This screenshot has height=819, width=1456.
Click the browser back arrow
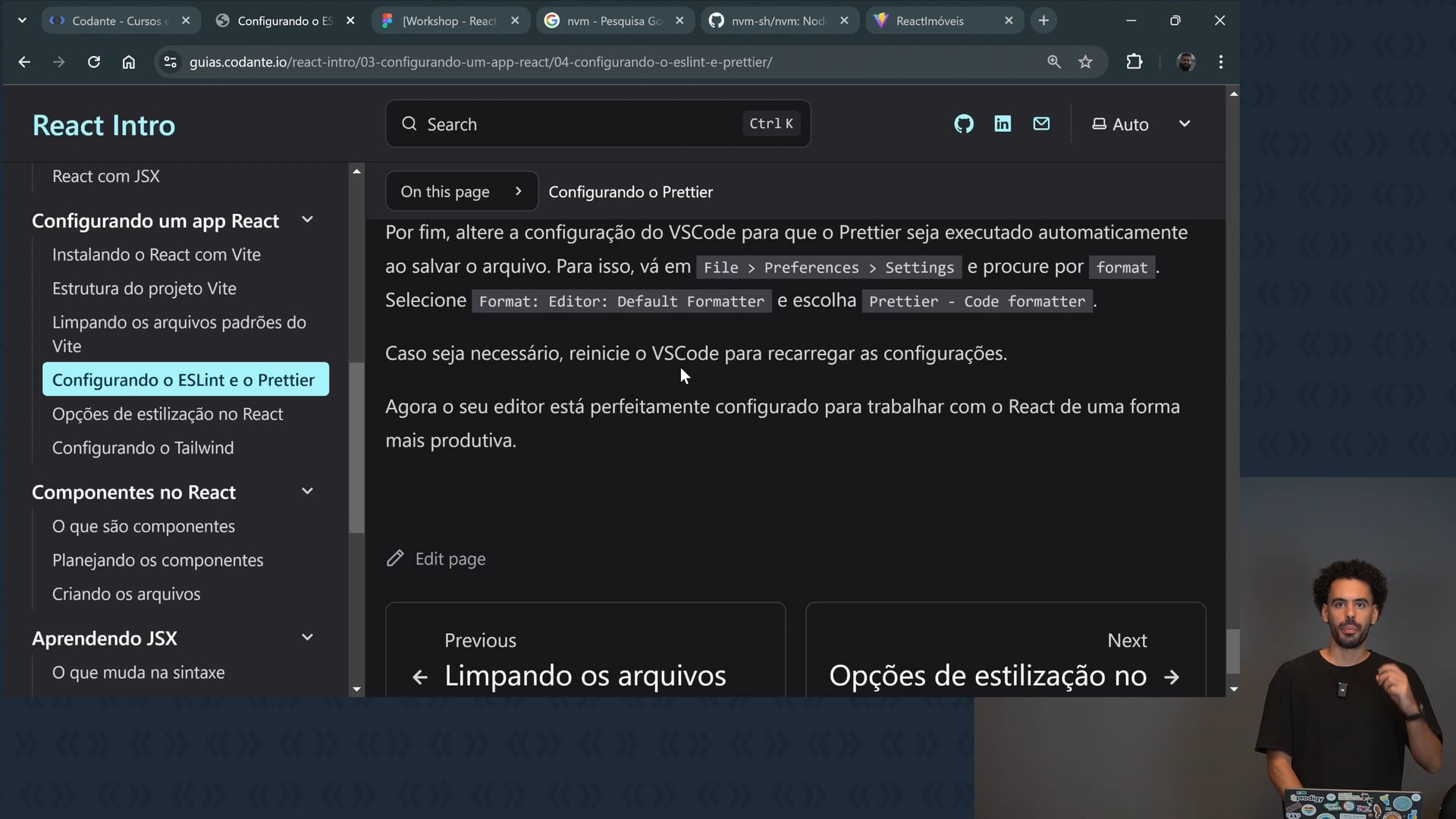(24, 62)
